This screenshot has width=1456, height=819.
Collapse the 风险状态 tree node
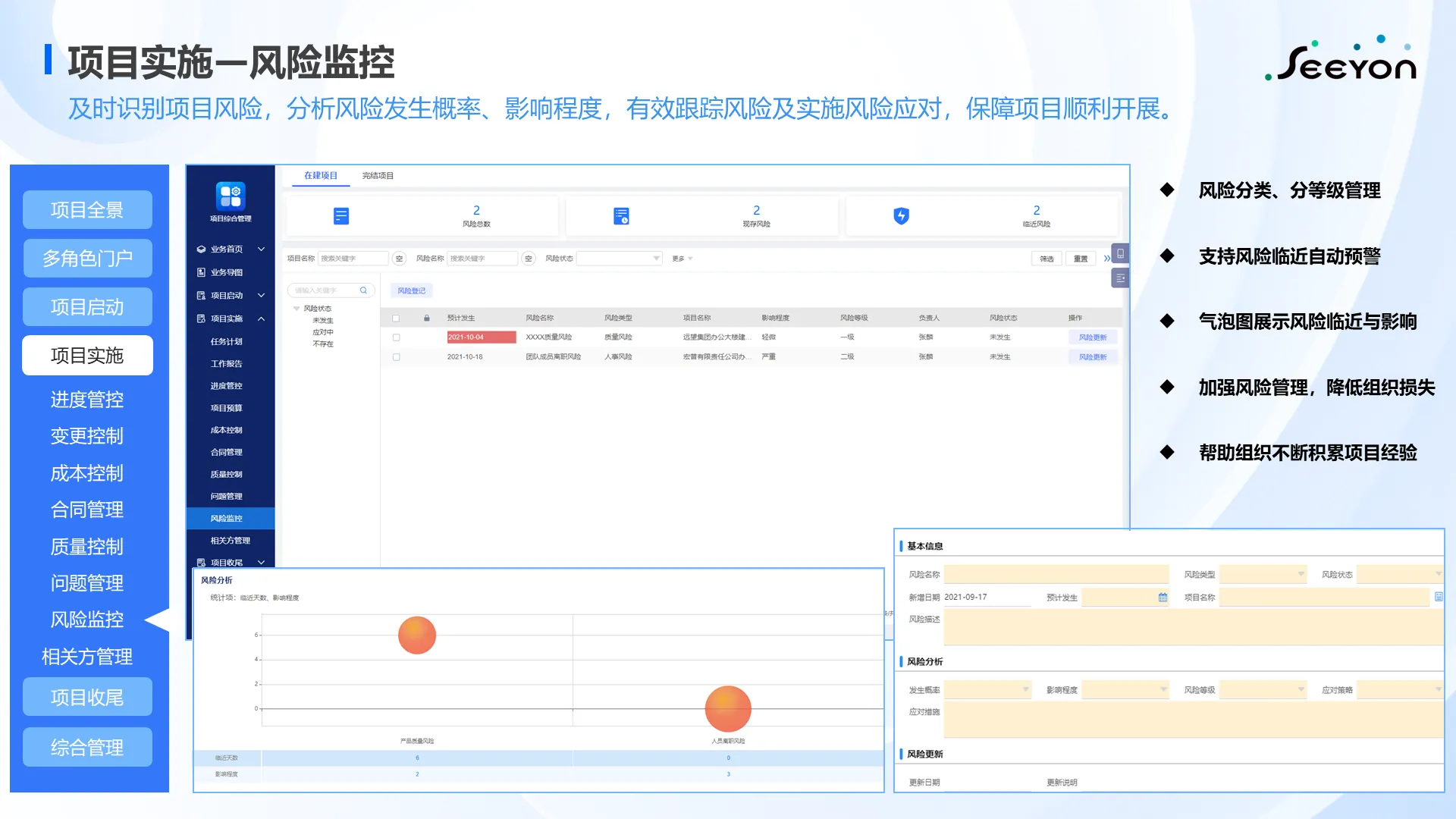(x=297, y=309)
